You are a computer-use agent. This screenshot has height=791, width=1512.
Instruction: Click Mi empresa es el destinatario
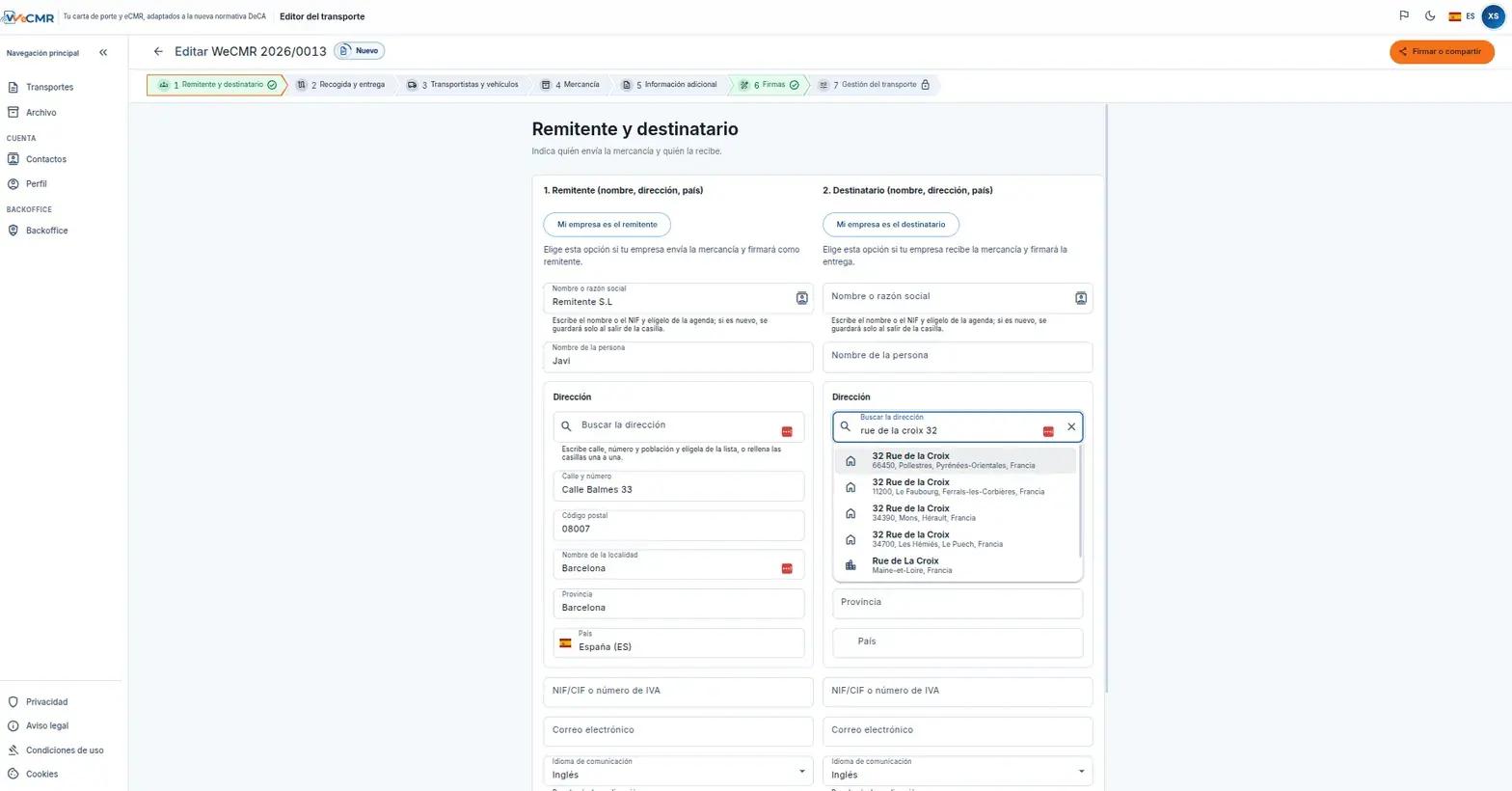pyautogui.click(x=891, y=225)
